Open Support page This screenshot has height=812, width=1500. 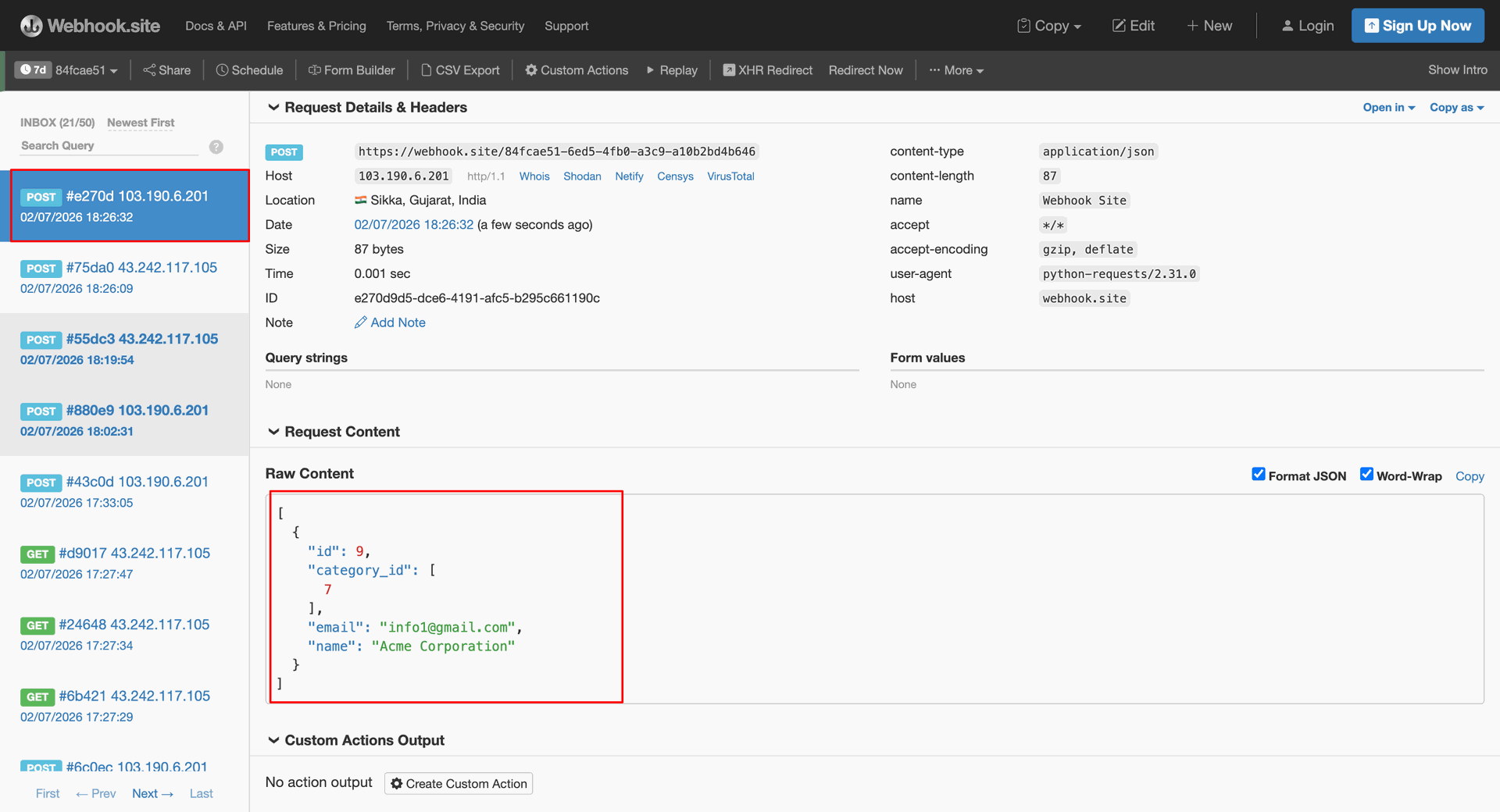click(566, 26)
